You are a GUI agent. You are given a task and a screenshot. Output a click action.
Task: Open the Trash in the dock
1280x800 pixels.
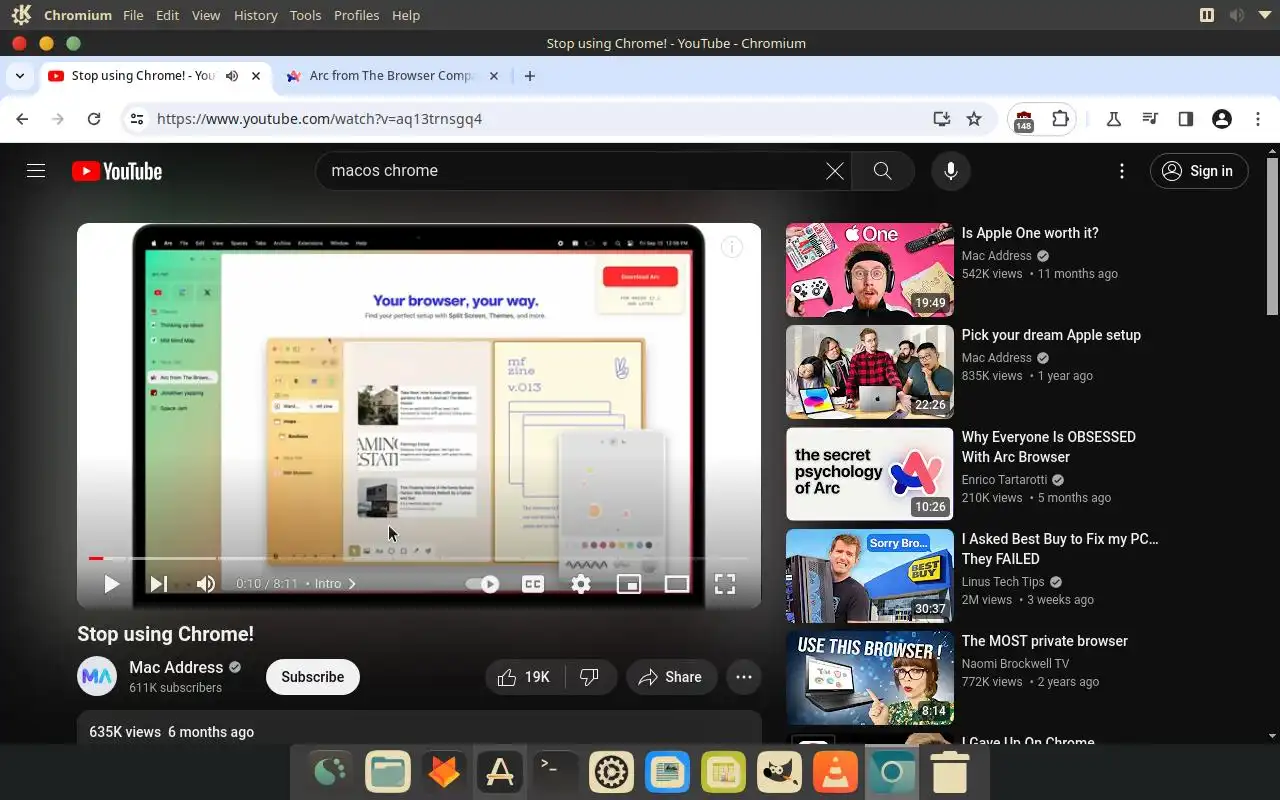pyautogui.click(x=949, y=772)
